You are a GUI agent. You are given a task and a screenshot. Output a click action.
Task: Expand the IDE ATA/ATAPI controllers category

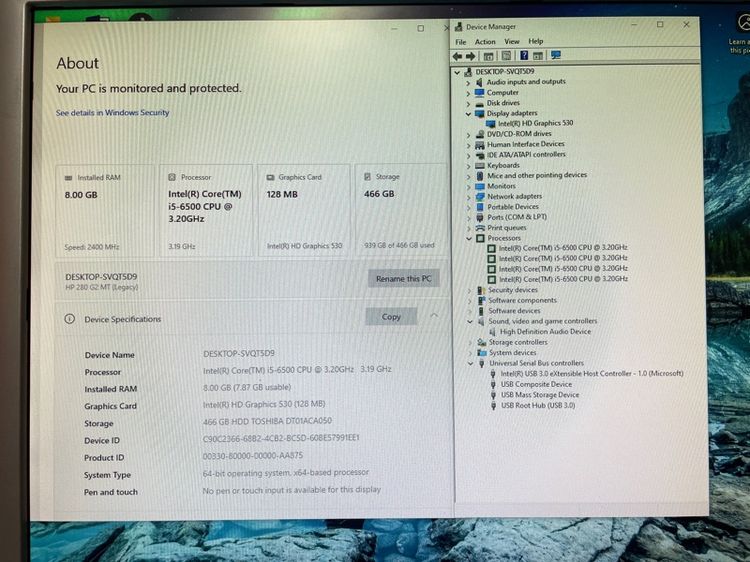469,155
